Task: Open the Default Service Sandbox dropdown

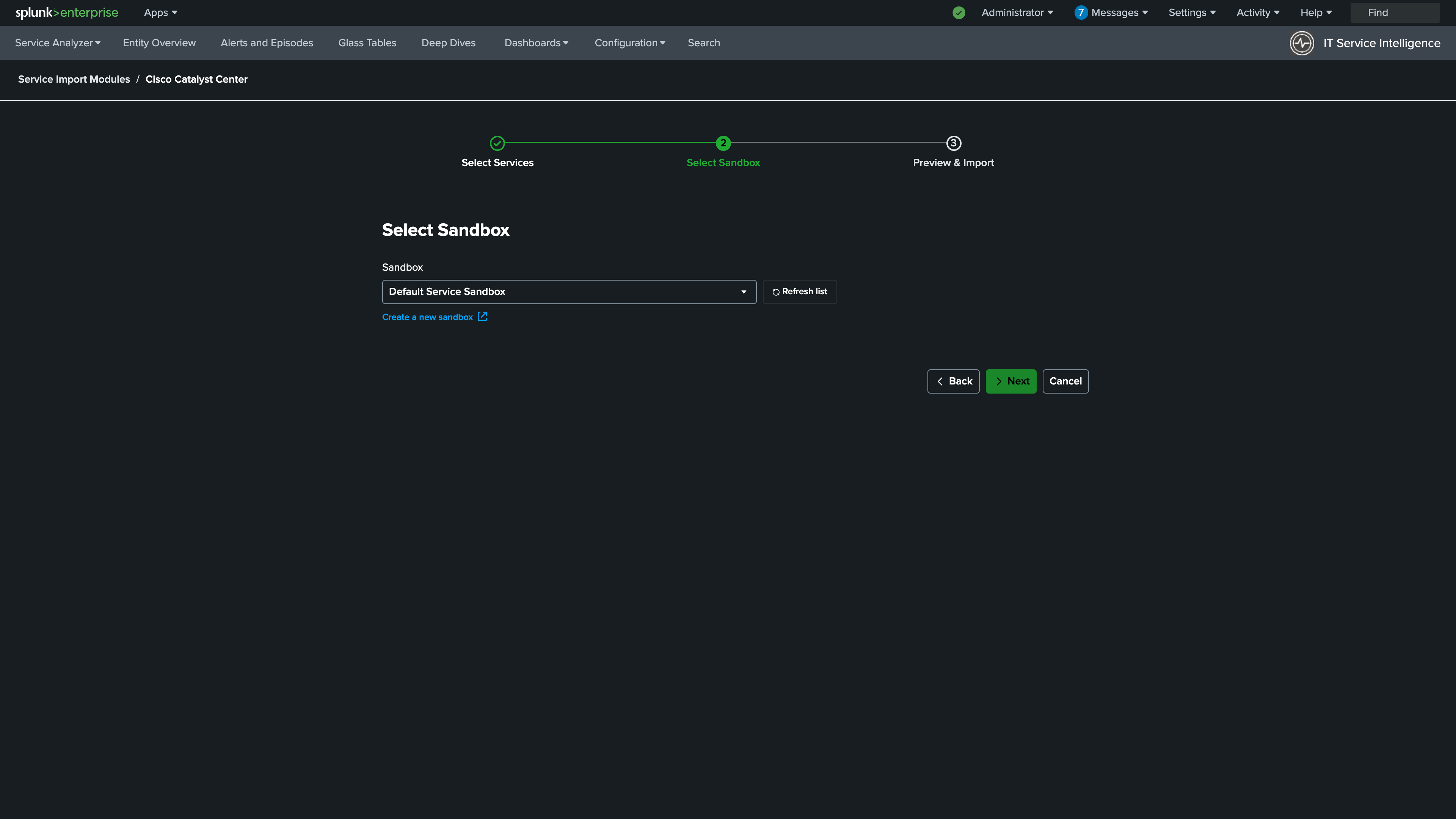Action: [x=569, y=292]
